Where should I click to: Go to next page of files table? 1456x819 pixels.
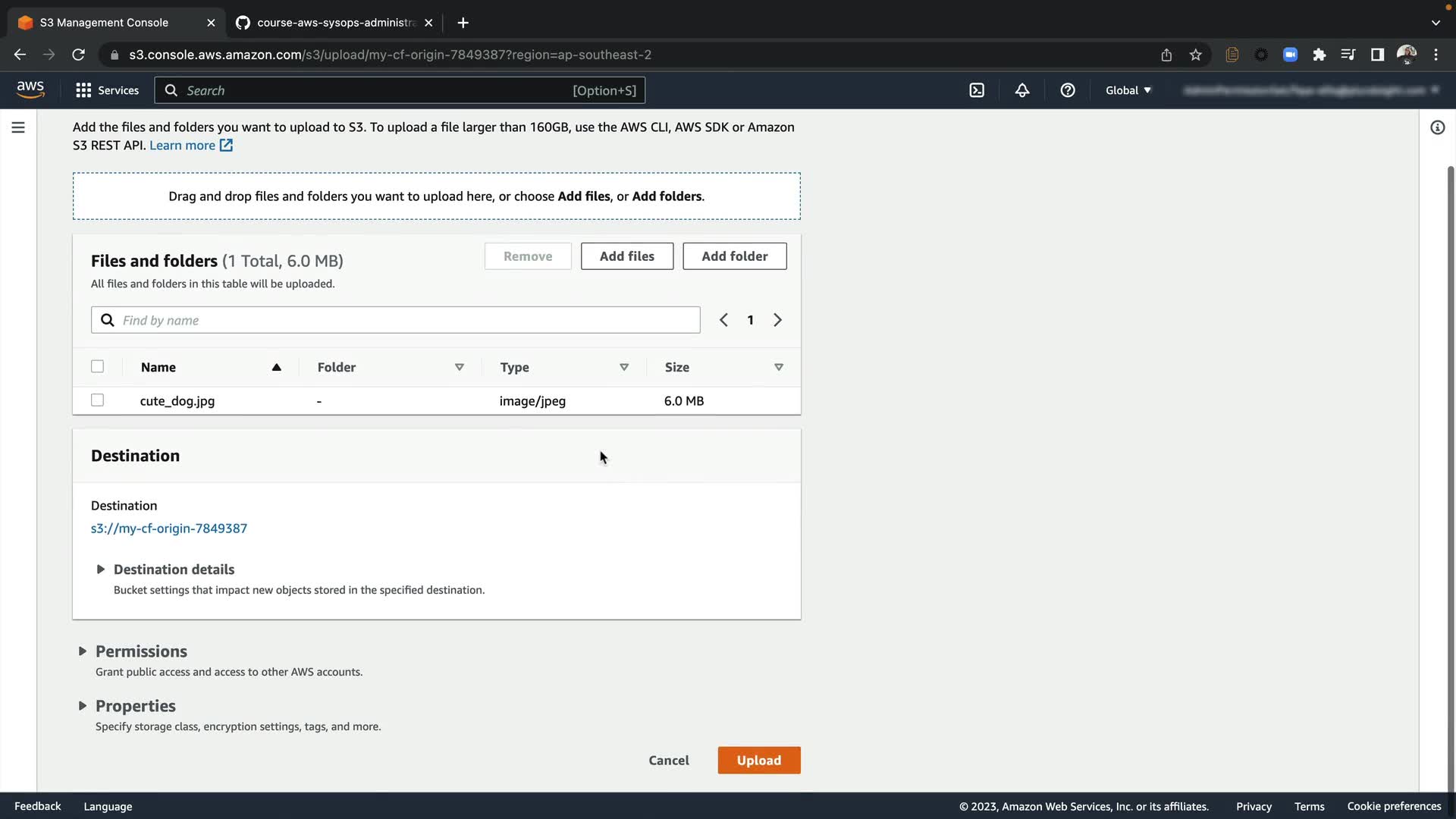pyautogui.click(x=777, y=320)
